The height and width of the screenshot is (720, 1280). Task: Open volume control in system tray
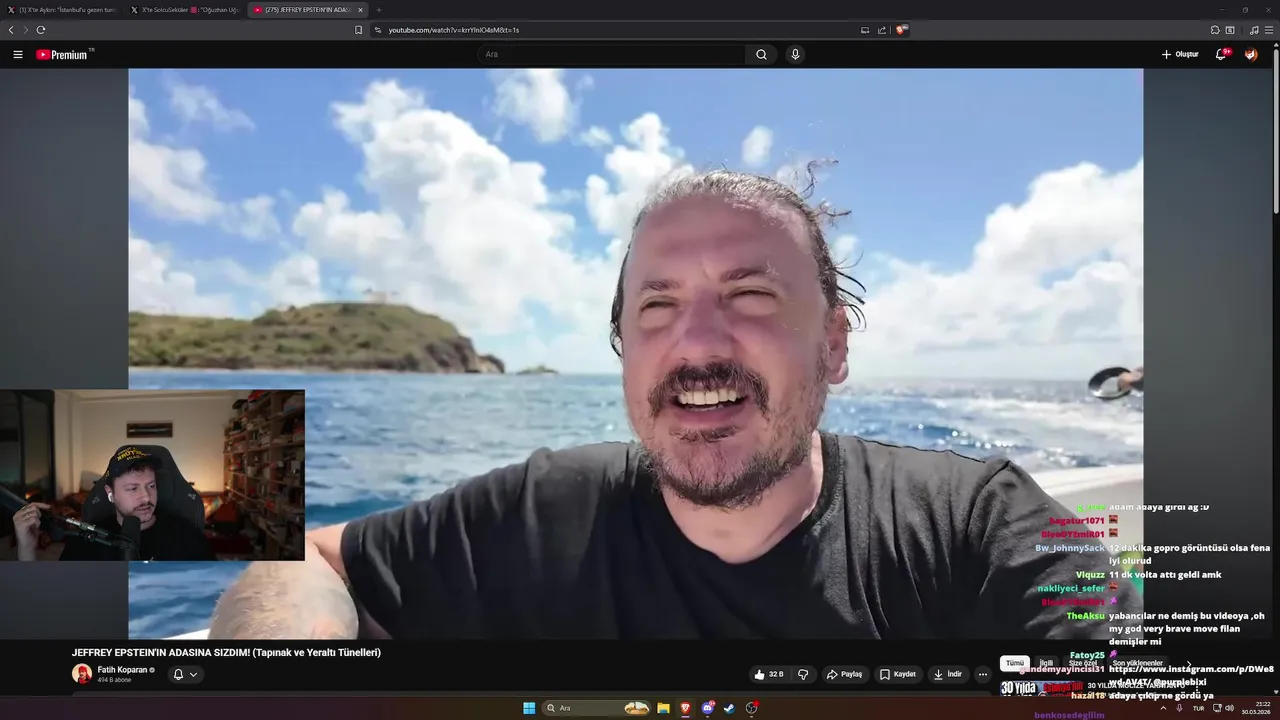(x=1229, y=708)
